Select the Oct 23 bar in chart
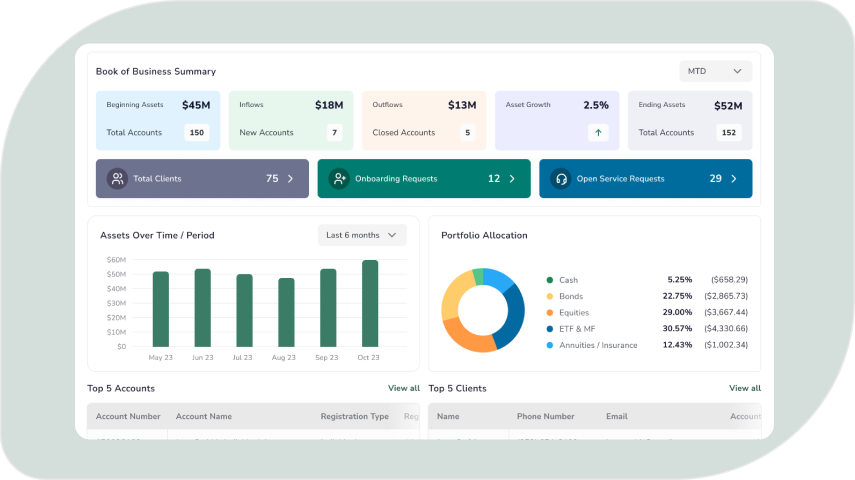 (x=370, y=304)
